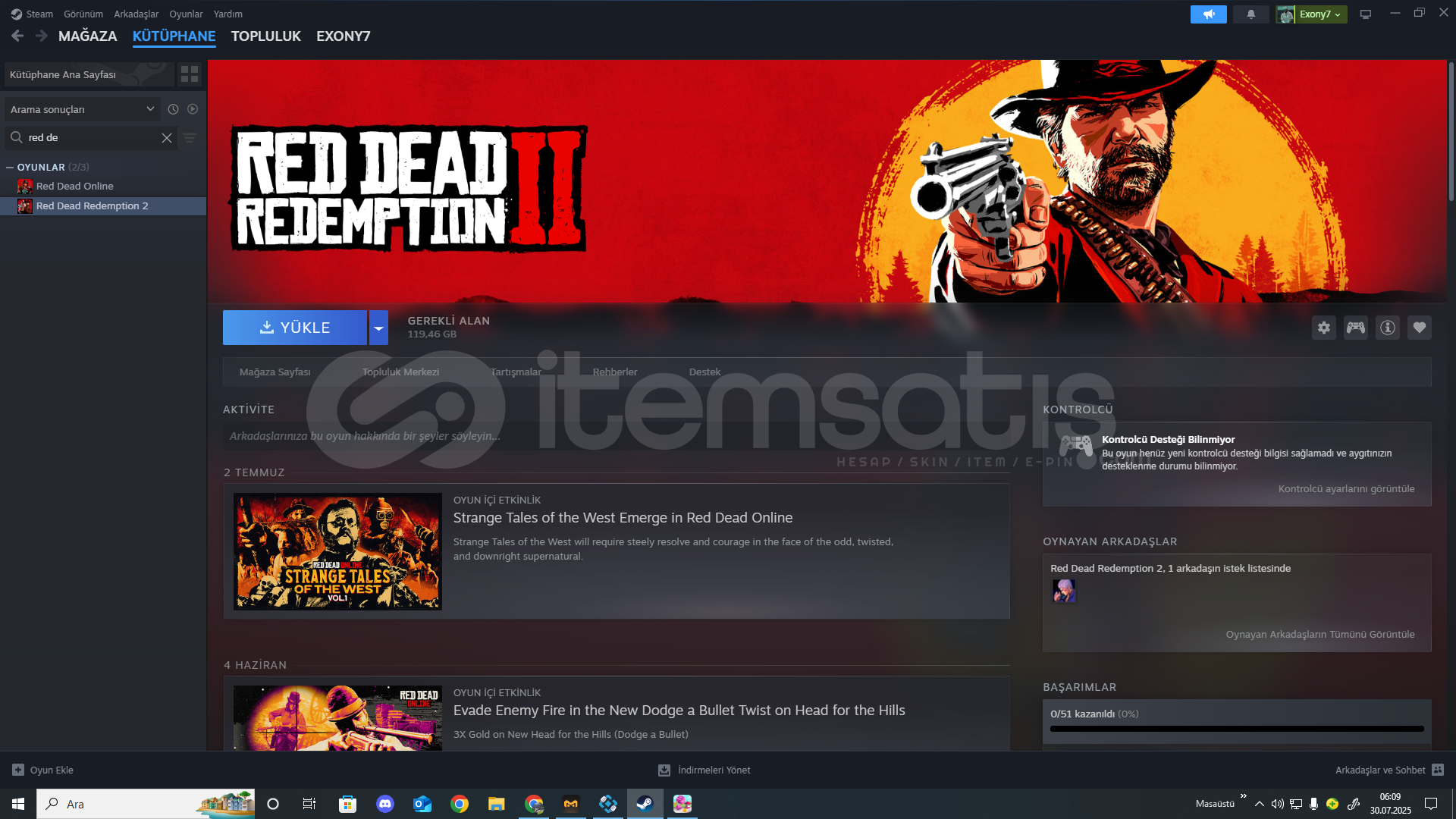Screen dimensions: 1456x819
Task: Click the library search field
Action: 91,138
